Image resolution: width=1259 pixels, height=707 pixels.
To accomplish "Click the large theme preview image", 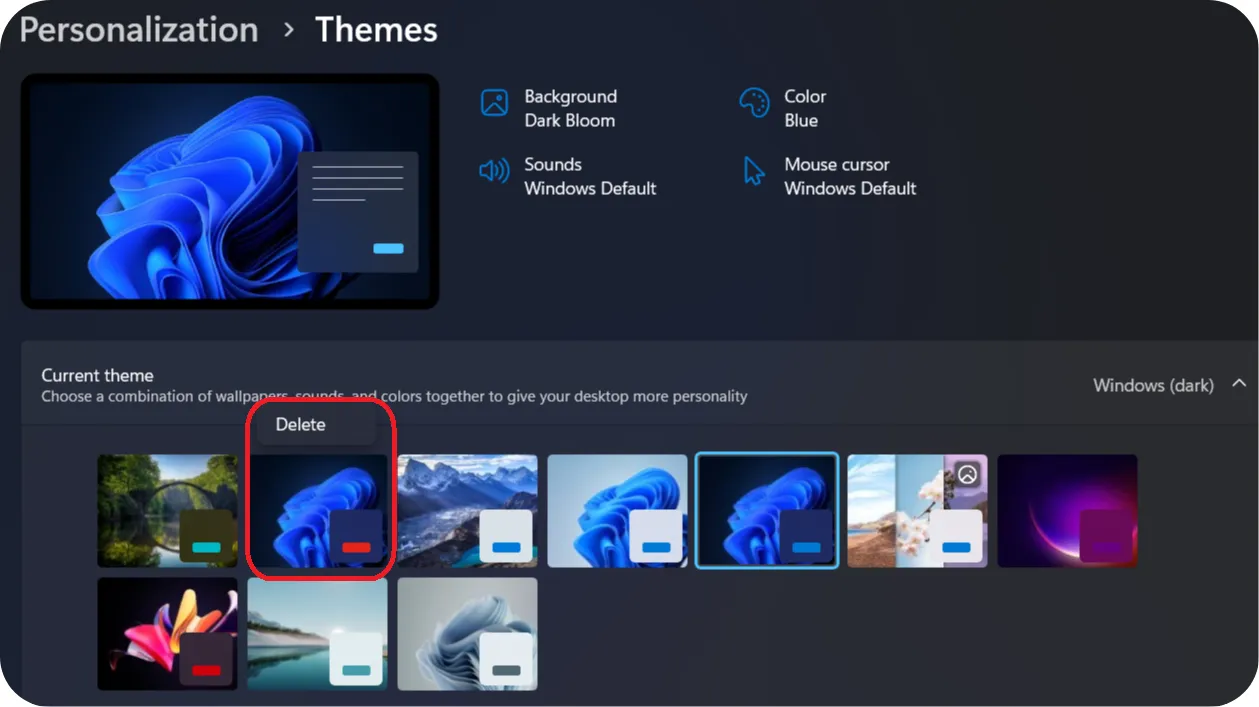I will [x=230, y=191].
